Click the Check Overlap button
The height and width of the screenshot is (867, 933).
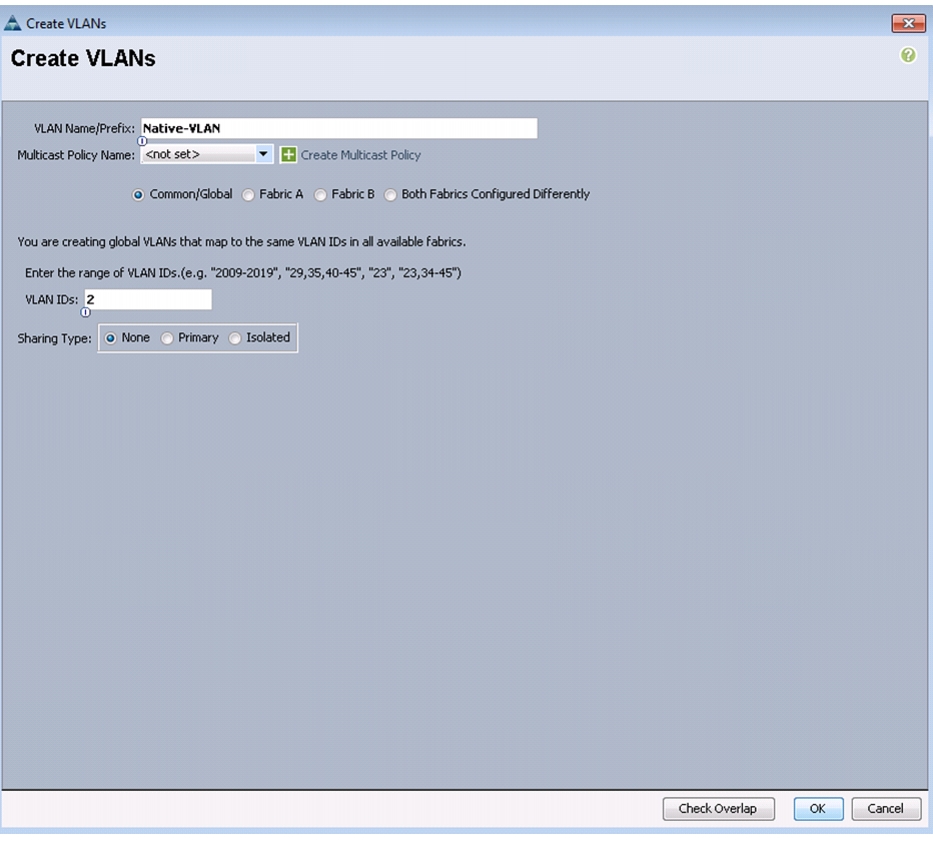[718, 808]
